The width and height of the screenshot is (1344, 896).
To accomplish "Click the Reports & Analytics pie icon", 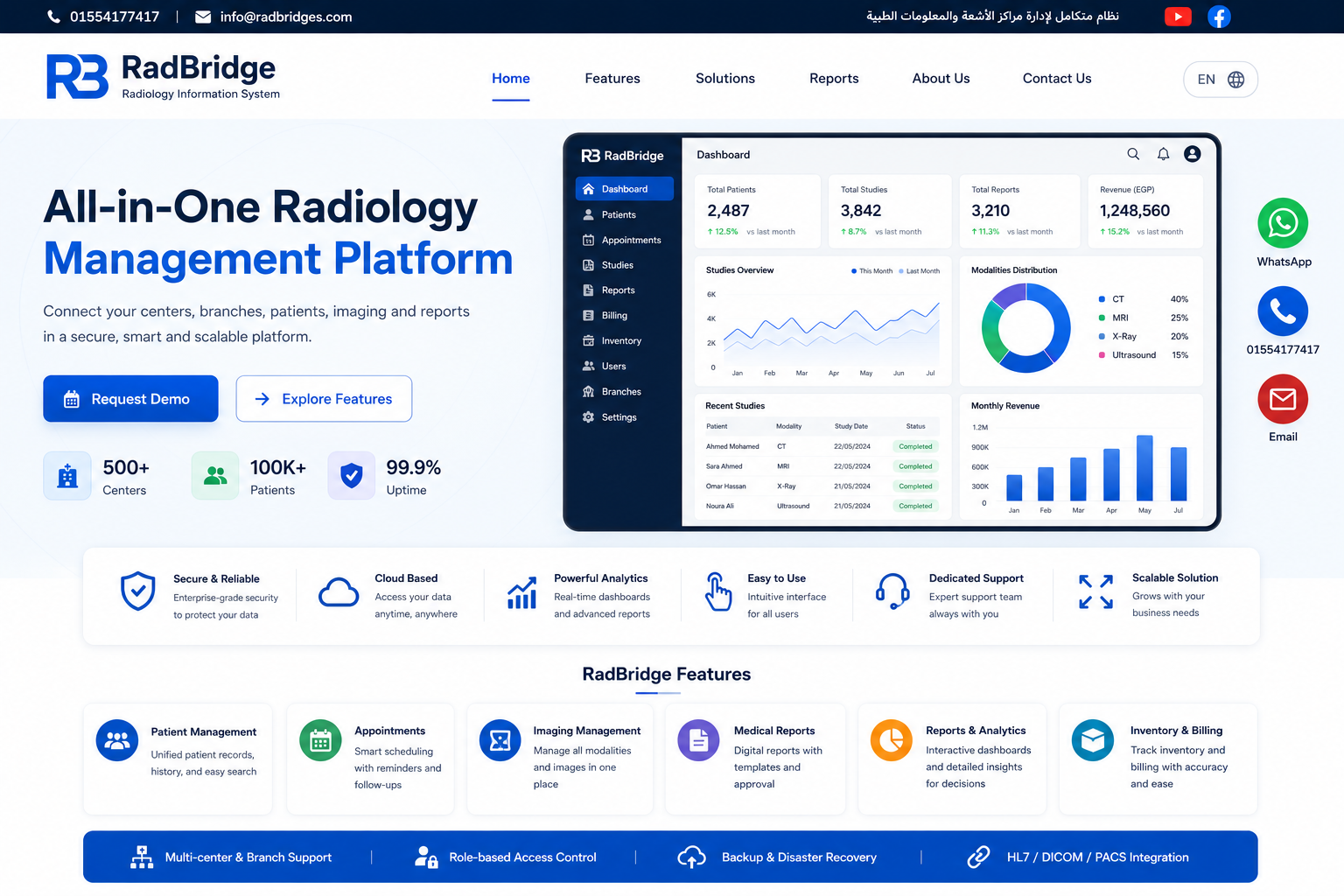I will 891,740.
